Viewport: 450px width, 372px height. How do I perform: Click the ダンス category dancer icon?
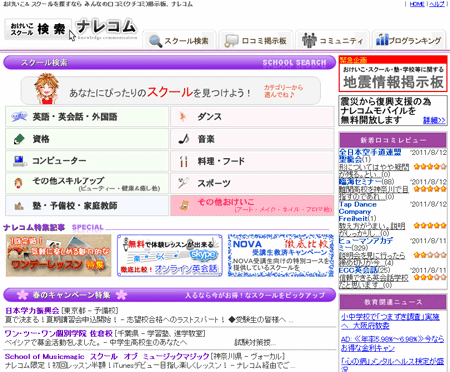[183, 117]
